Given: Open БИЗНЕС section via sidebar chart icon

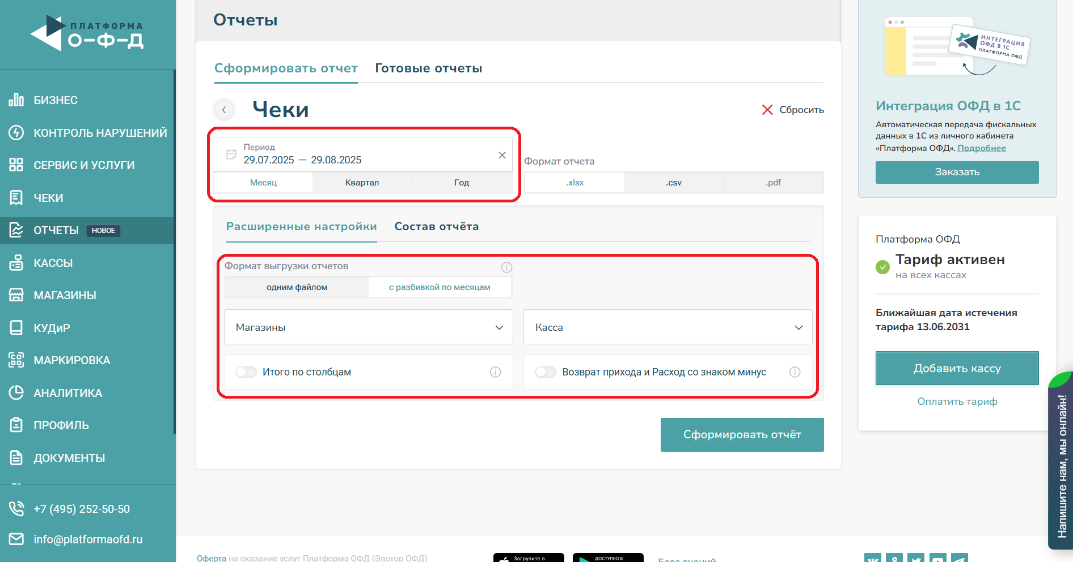Looking at the screenshot, I should coord(16,100).
